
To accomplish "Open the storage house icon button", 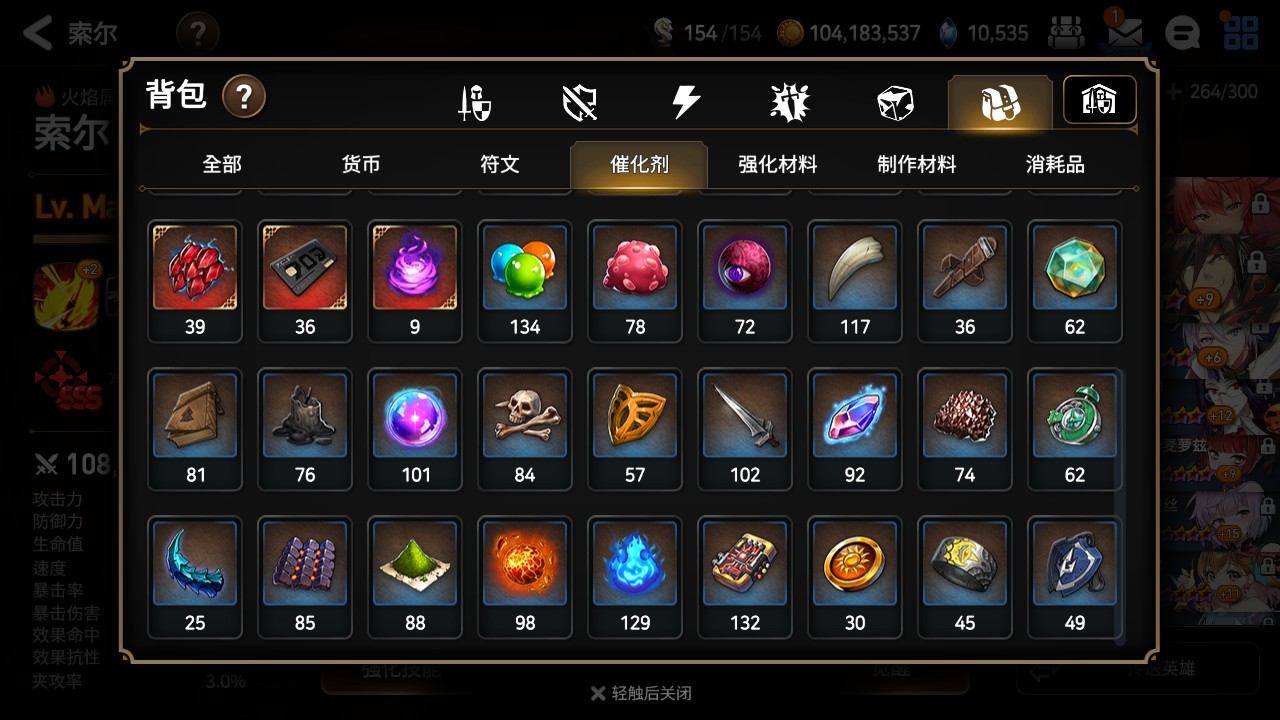I will coord(1099,100).
